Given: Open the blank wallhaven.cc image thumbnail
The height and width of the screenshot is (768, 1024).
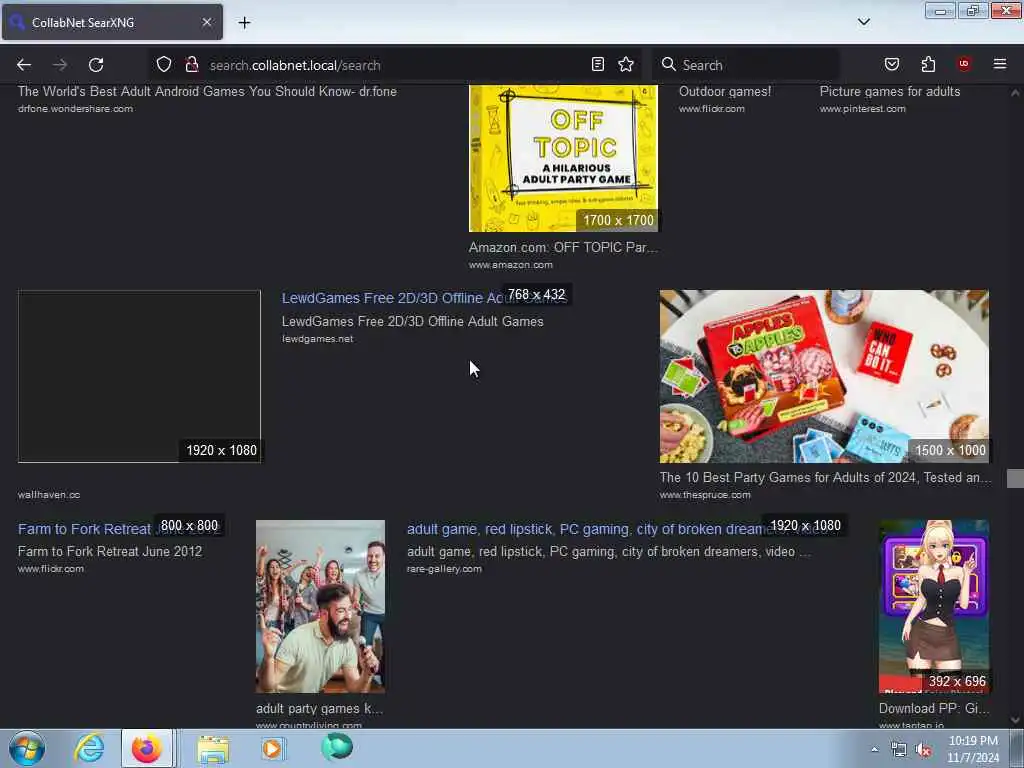Looking at the screenshot, I should (x=139, y=377).
